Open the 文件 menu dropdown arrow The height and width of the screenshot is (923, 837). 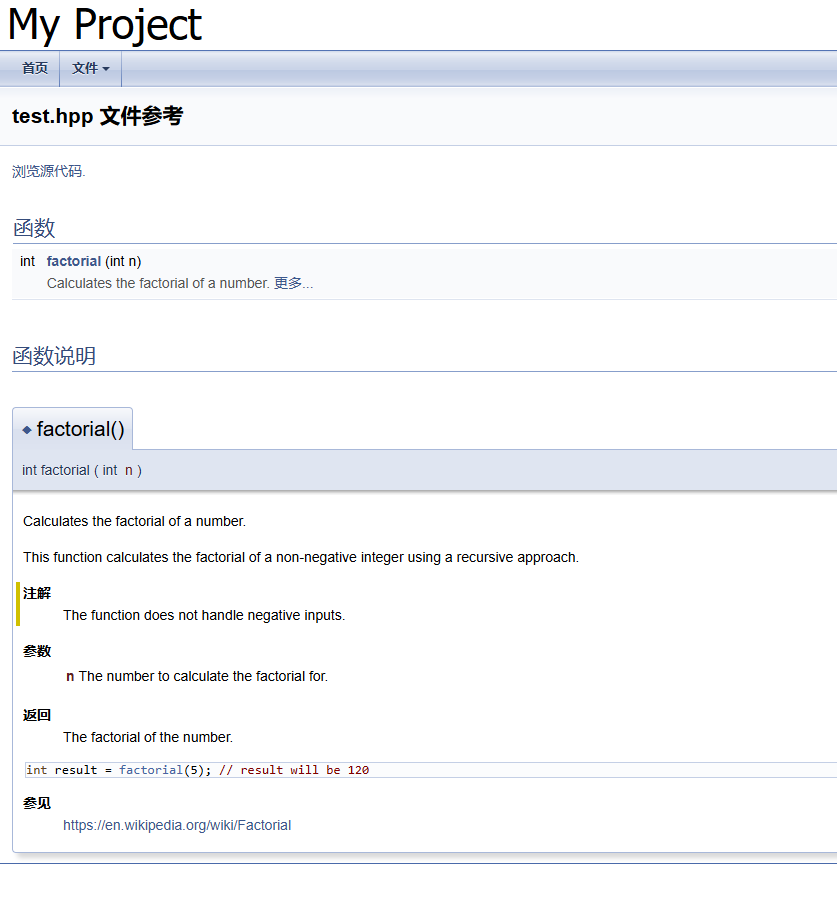[x=106, y=69]
